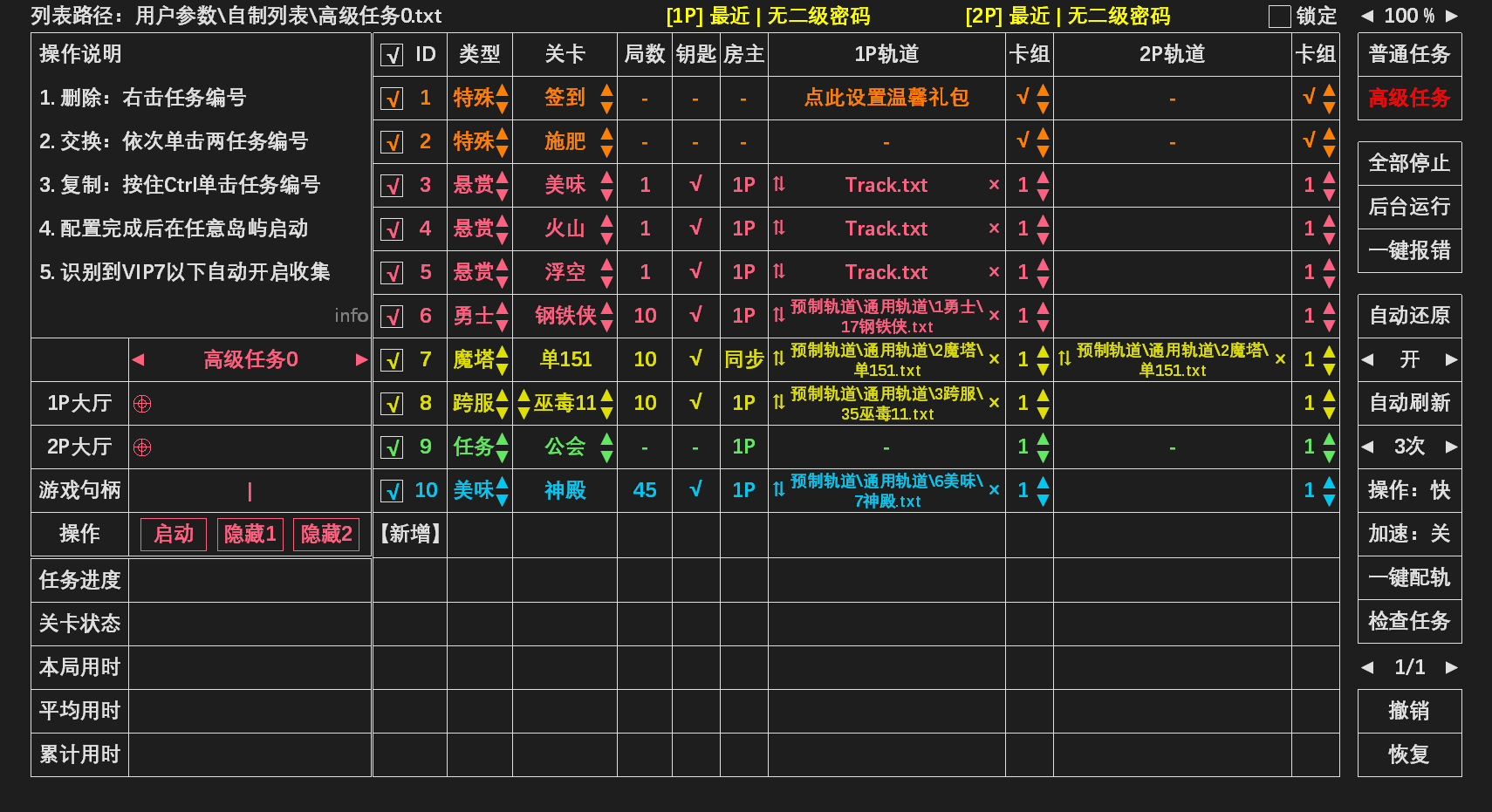1492x812 pixels.
Task: Go to next list with 高级任务0 right arrow
Action: (x=361, y=359)
